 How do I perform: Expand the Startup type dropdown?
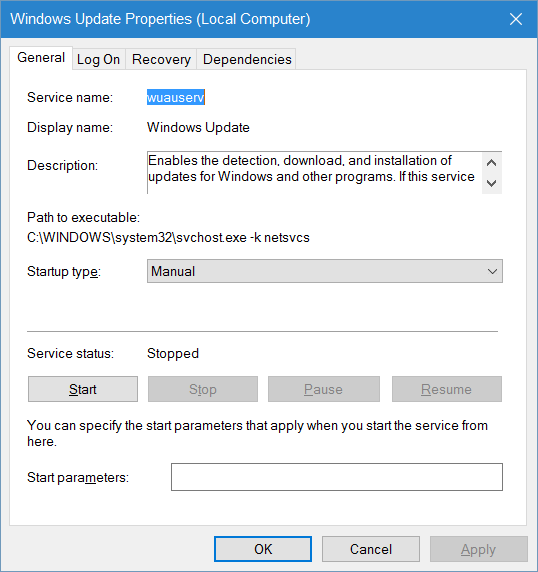coord(325,271)
